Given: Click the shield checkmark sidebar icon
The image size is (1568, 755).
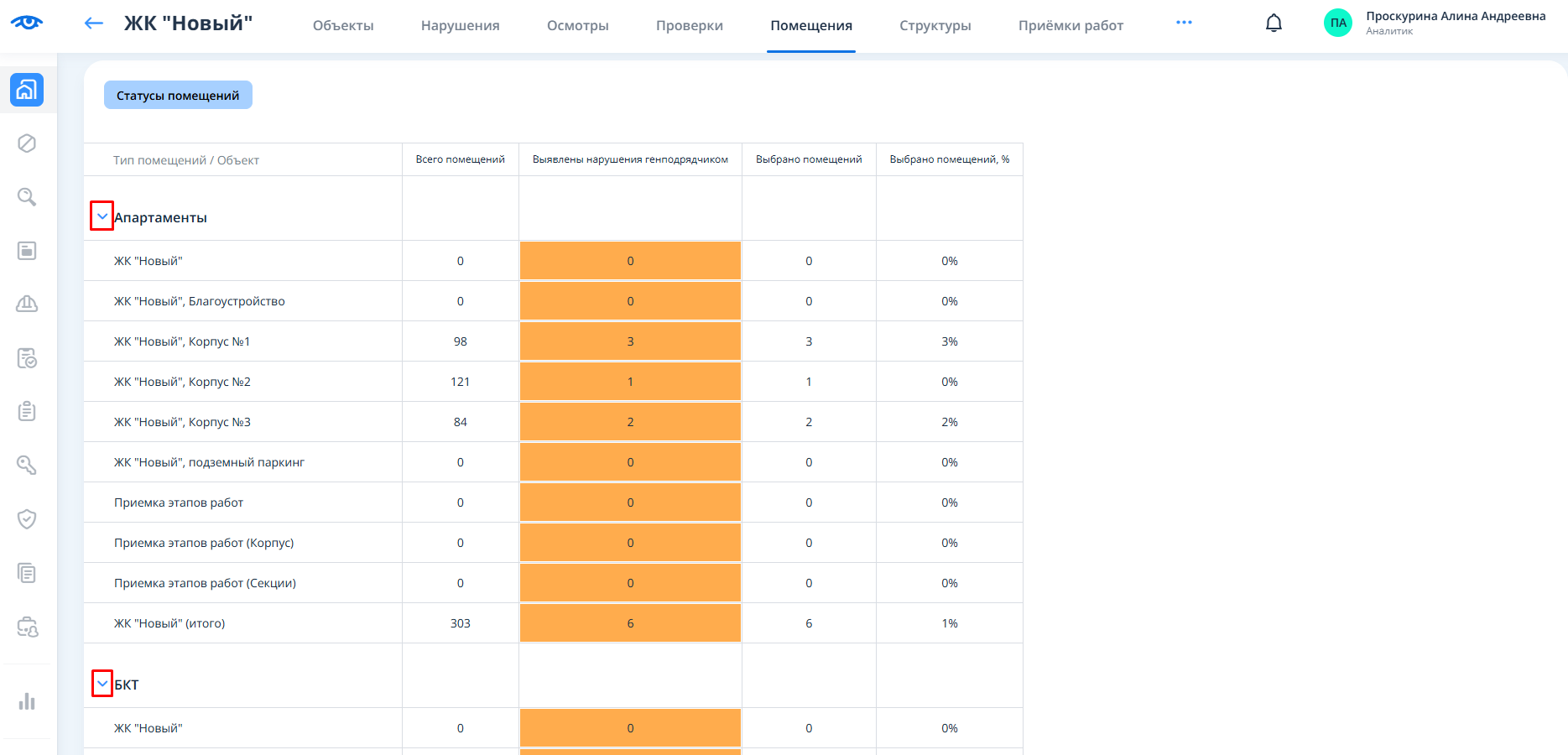Looking at the screenshot, I should tap(27, 519).
